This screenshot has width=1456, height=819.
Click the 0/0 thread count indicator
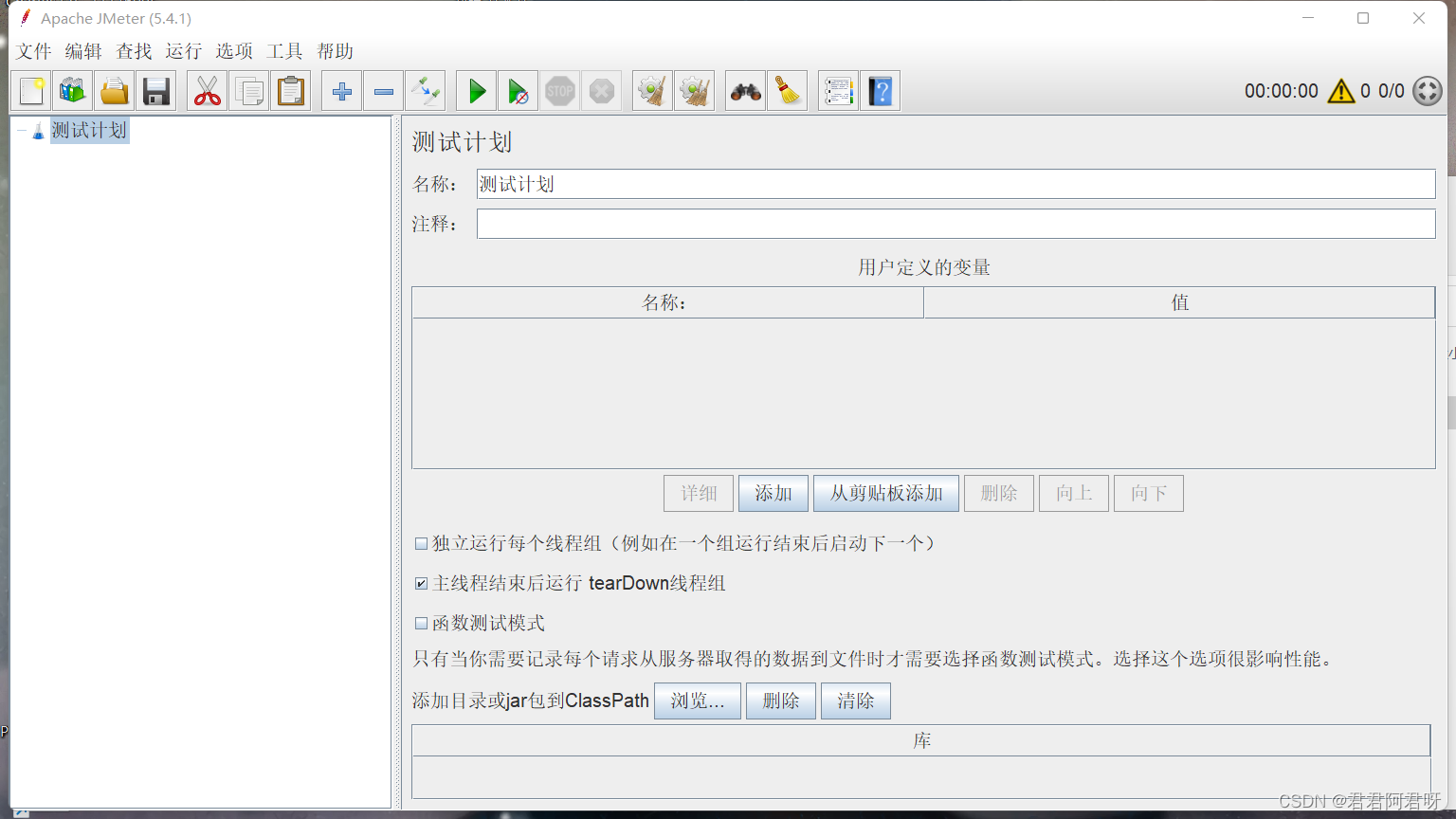(1392, 91)
